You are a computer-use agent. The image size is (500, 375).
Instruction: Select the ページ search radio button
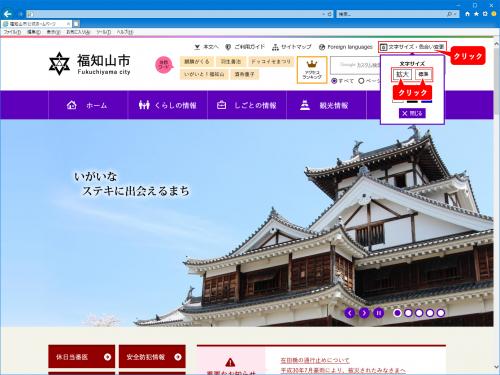pyautogui.click(x=361, y=81)
